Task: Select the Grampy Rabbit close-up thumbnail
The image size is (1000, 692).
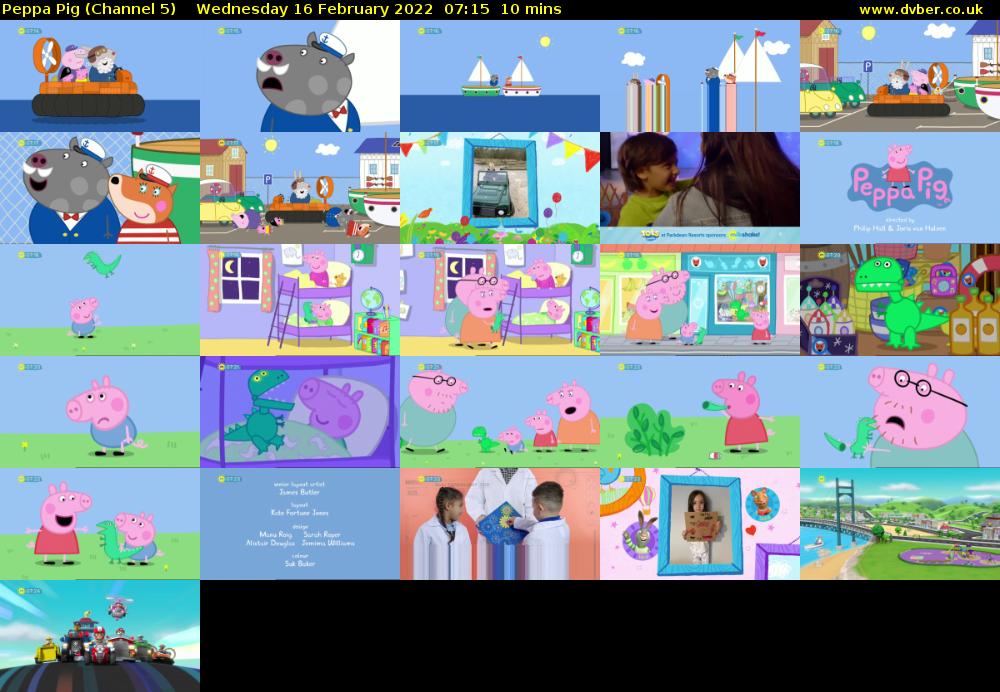Action: (x=300, y=76)
